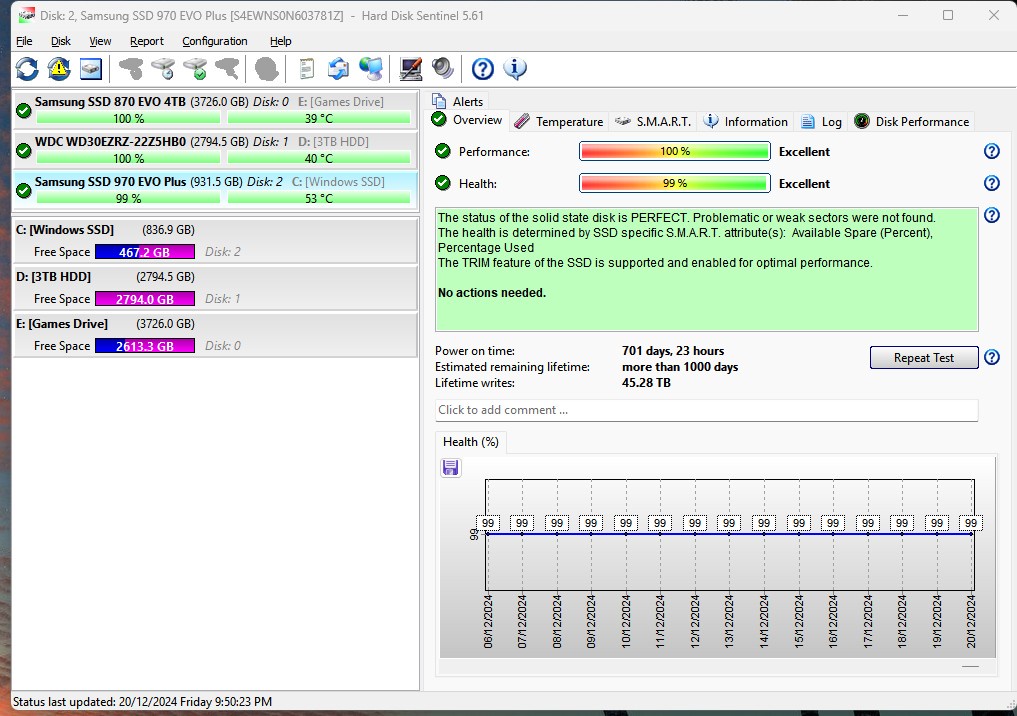Click the blue Refresh arrows toolbar icon
Screen dimensions: 1017x716
[x=27, y=69]
